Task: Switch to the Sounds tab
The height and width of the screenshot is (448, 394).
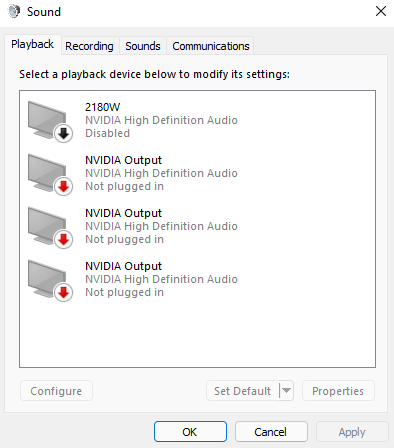Action: pyautogui.click(x=143, y=46)
